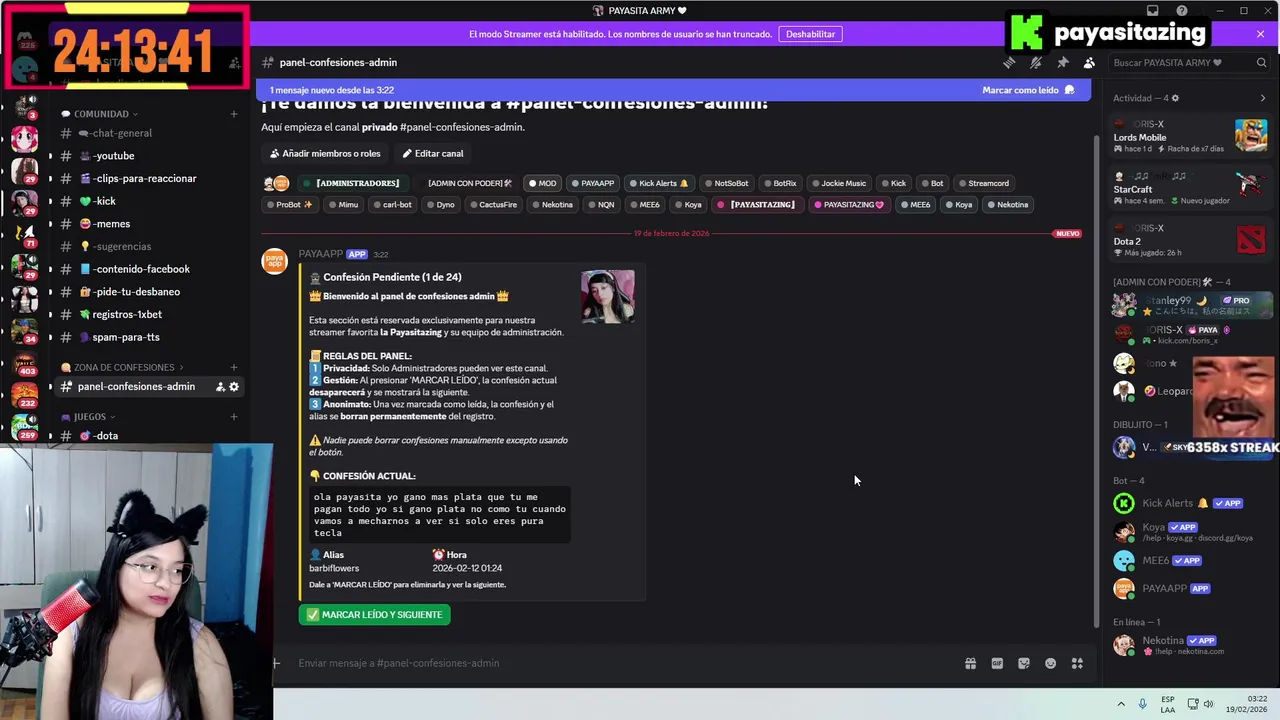Collapse the ZONA DE CONFESIONES category
The image size is (1280, 720).
tap(122, 367)
